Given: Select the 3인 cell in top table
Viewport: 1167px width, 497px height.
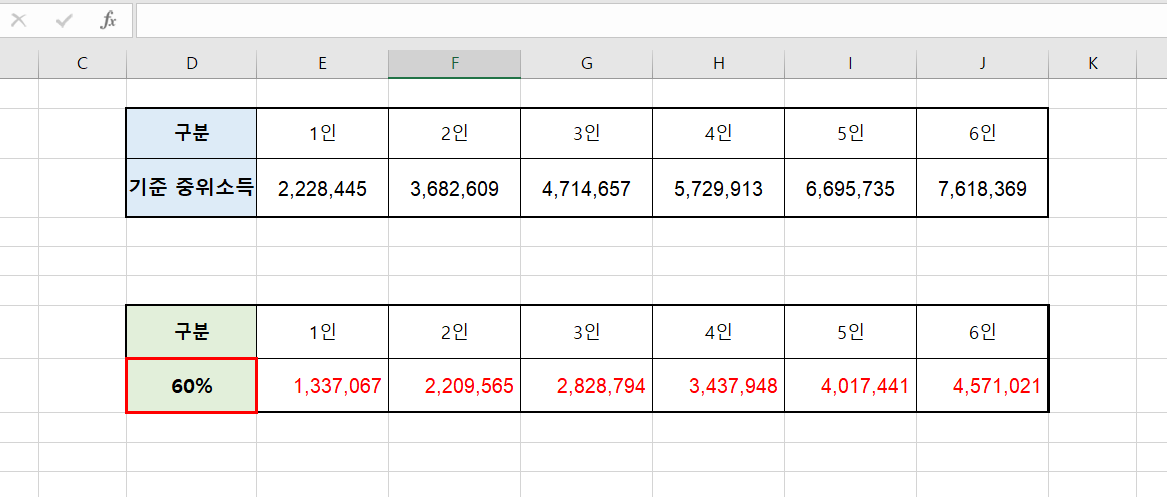Looking at the screenshot, I should point(586,133).
